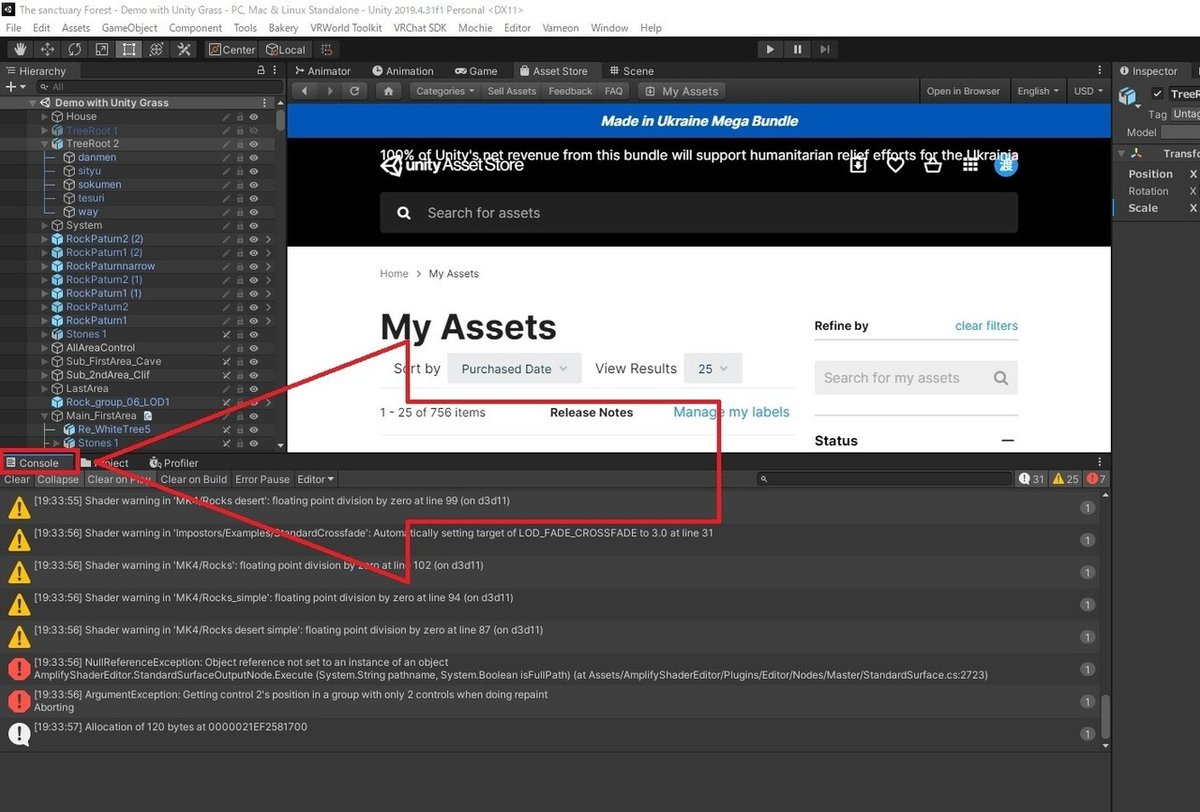This screenshot has height=812, width=1200.
Task: Open the VRChat SDK menu
Action: tap(421, 28)
